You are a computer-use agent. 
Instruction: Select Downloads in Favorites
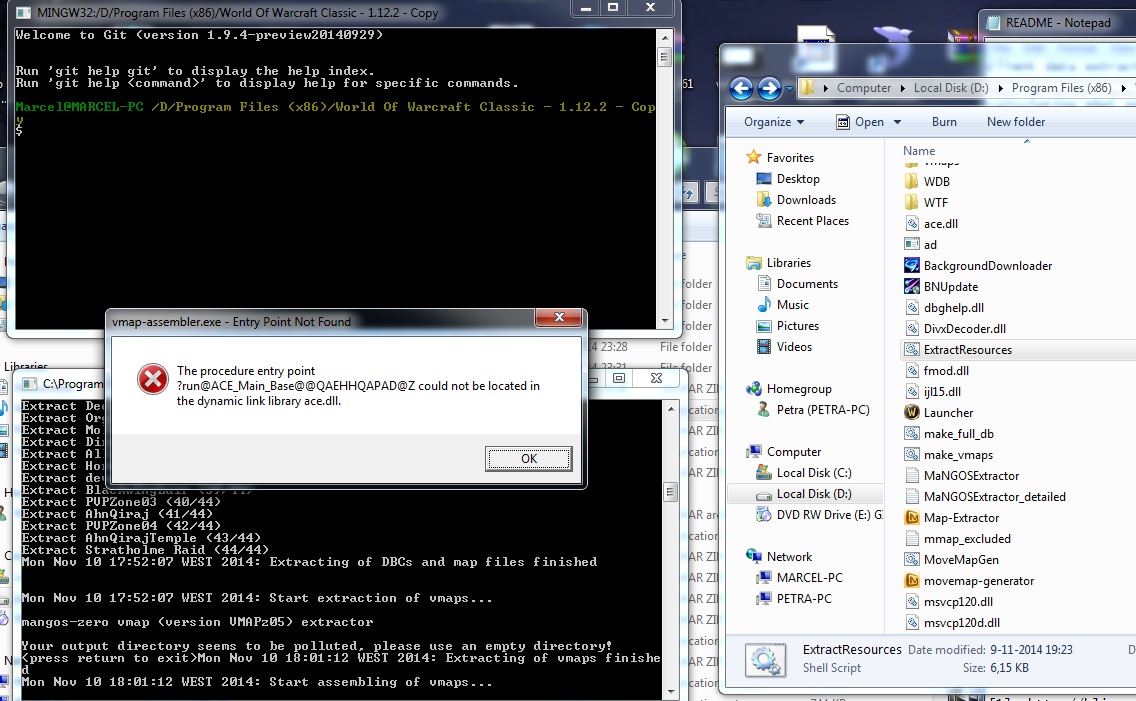[806, 199]
